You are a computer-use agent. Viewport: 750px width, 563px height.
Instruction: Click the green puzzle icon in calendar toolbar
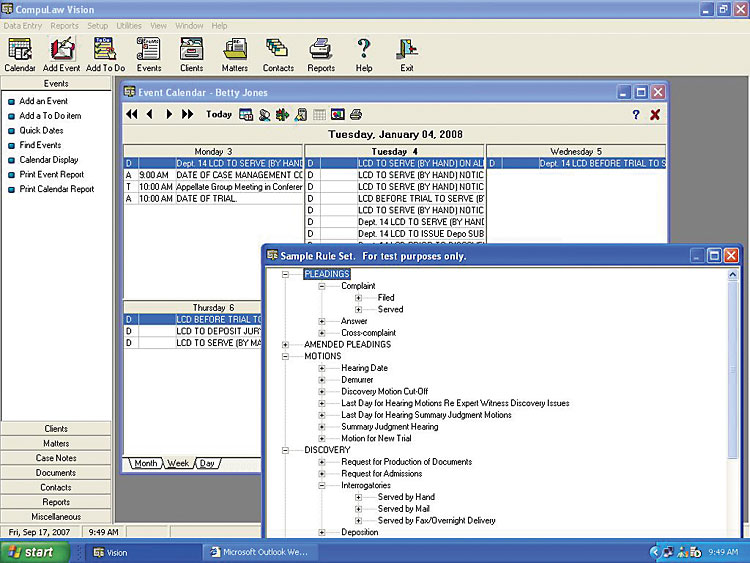(x=282, y=114)
